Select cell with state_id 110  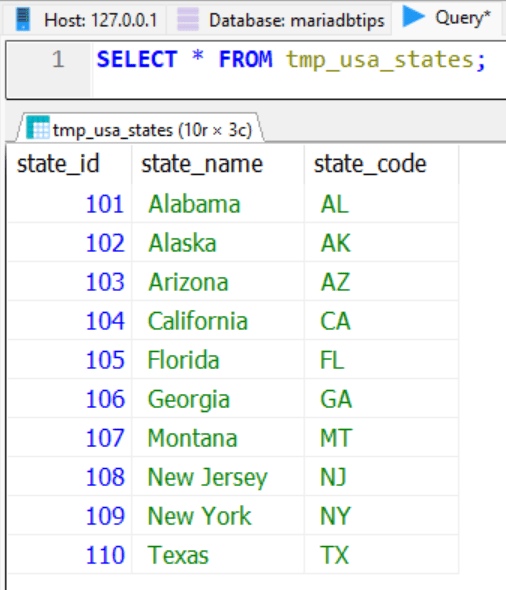coord(70,555)
